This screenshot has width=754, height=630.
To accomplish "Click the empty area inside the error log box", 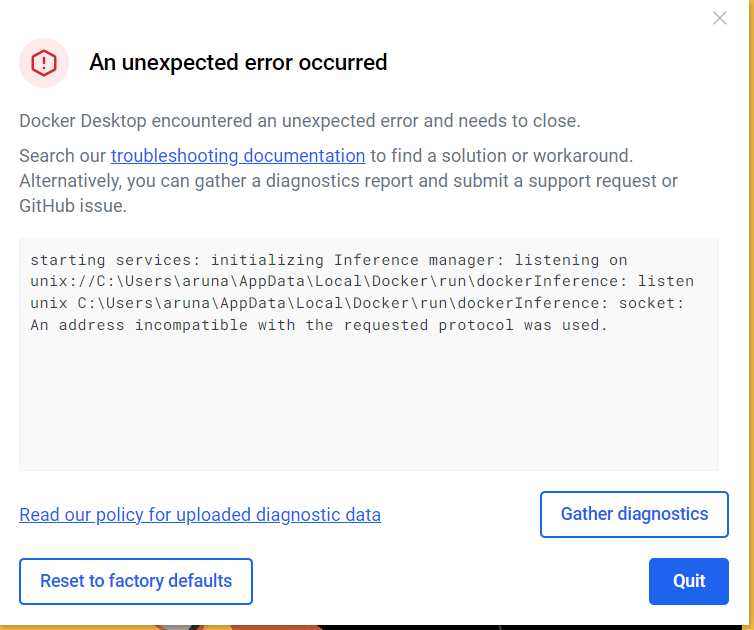I will [x=368, y=410].
